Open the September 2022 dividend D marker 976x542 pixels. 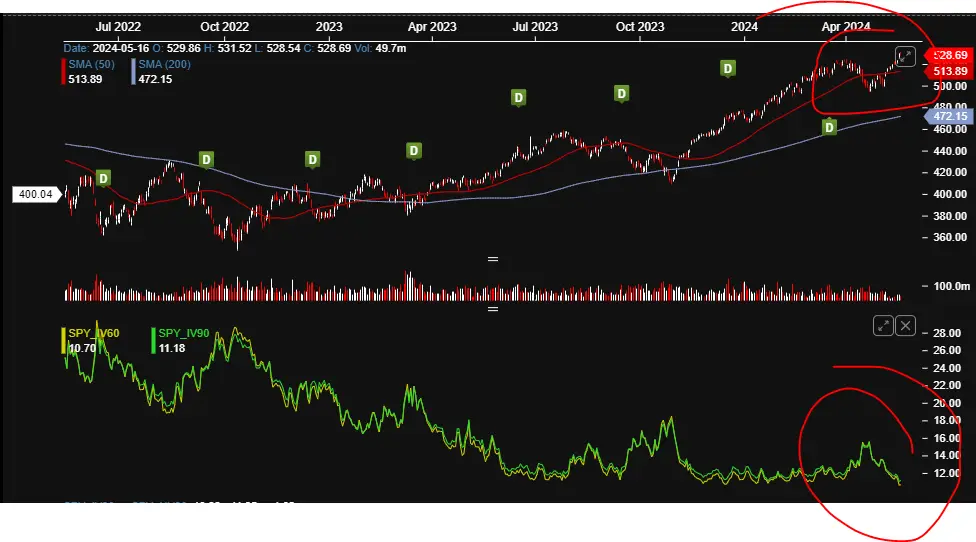pos(206,159)
